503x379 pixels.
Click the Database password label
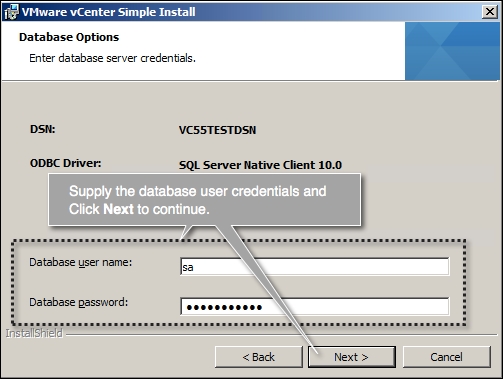pos(79,302)
